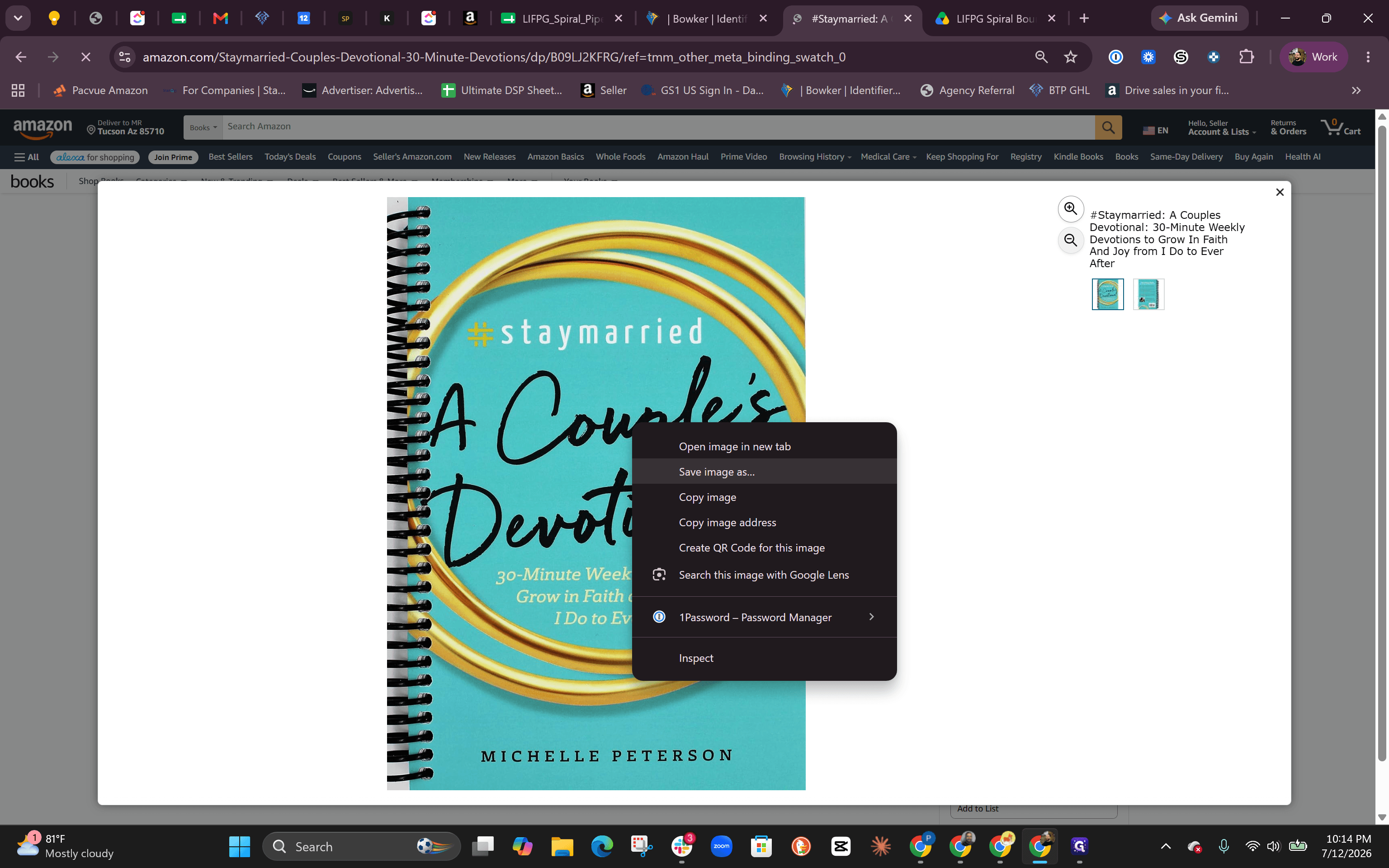This screenshot has height=868, width=1389.
Task: Open the Books search category dropdown
Action: (203, 127)
